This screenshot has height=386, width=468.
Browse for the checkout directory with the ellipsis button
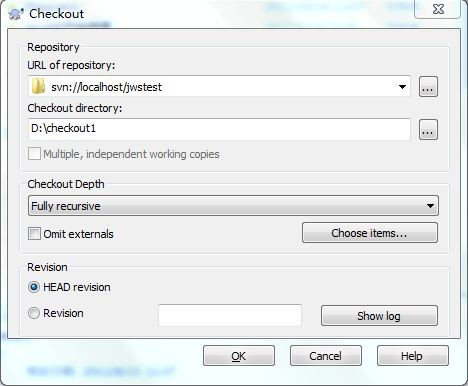tap(428, 129)
